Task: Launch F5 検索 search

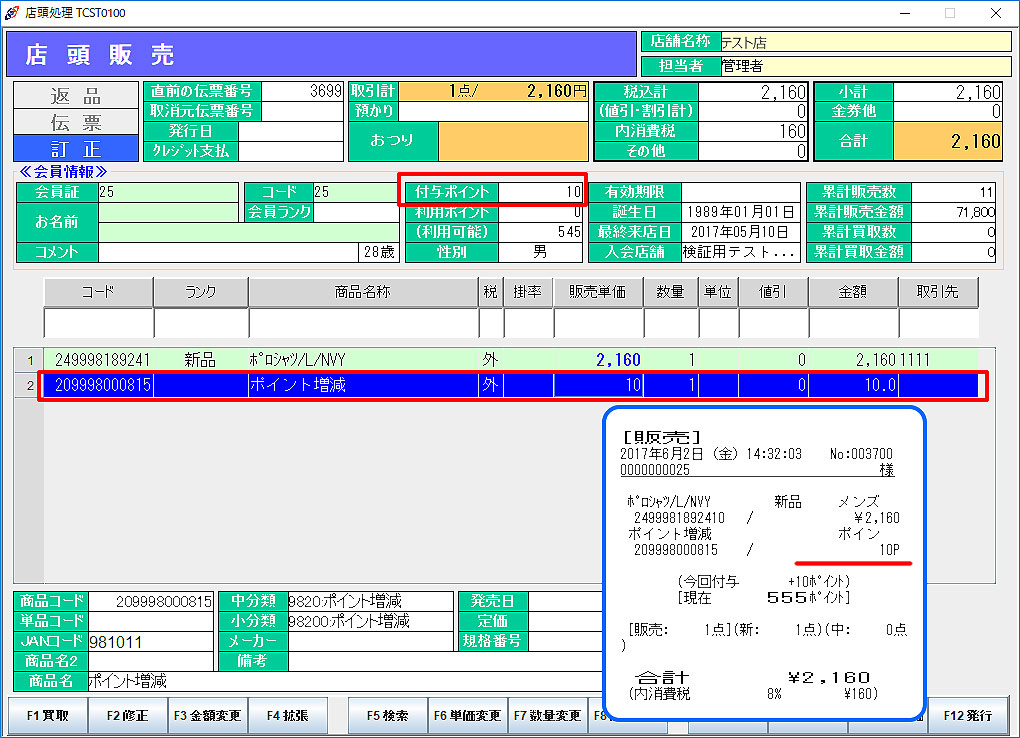Action: pyautogui.click(x=387, y=716)
